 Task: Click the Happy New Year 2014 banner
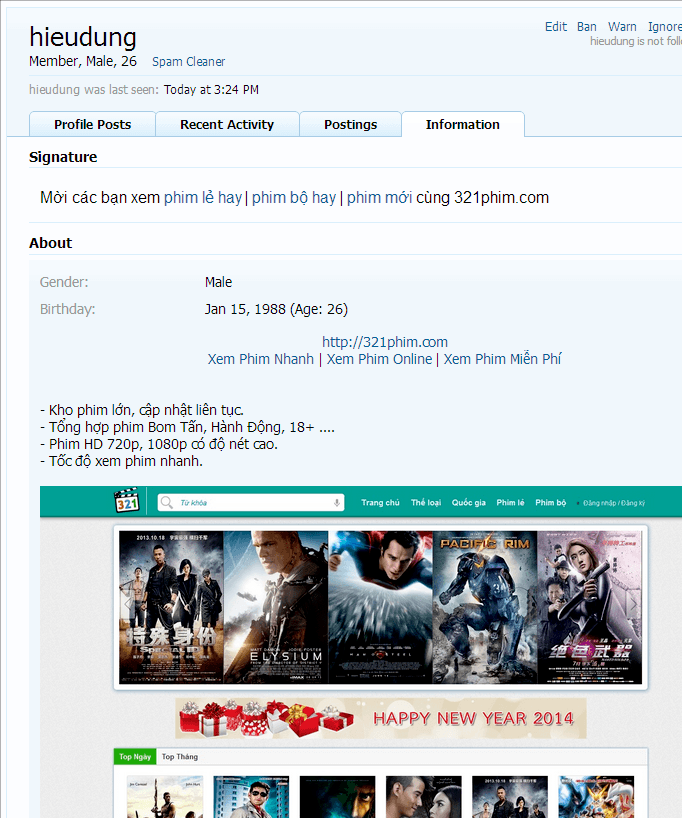[x=381, y=718]
